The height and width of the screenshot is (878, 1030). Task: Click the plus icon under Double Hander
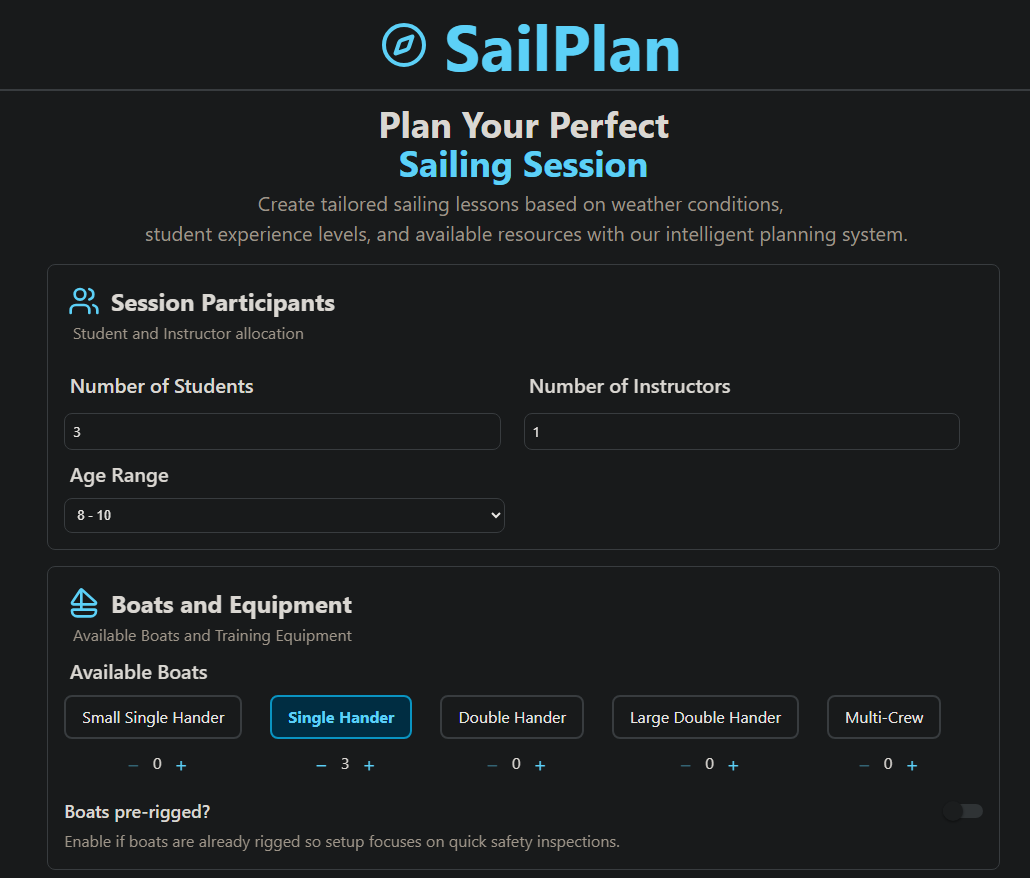coord(540,764)
